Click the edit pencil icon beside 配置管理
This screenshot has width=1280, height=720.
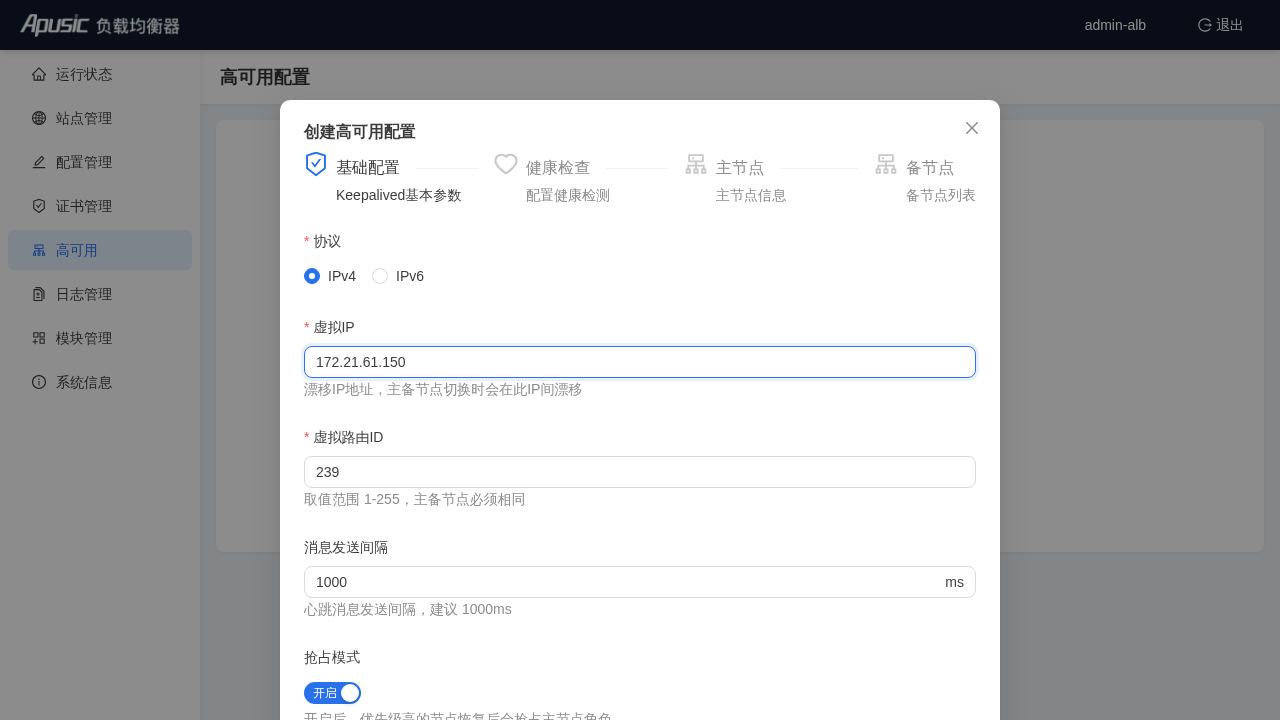[39, 162]
